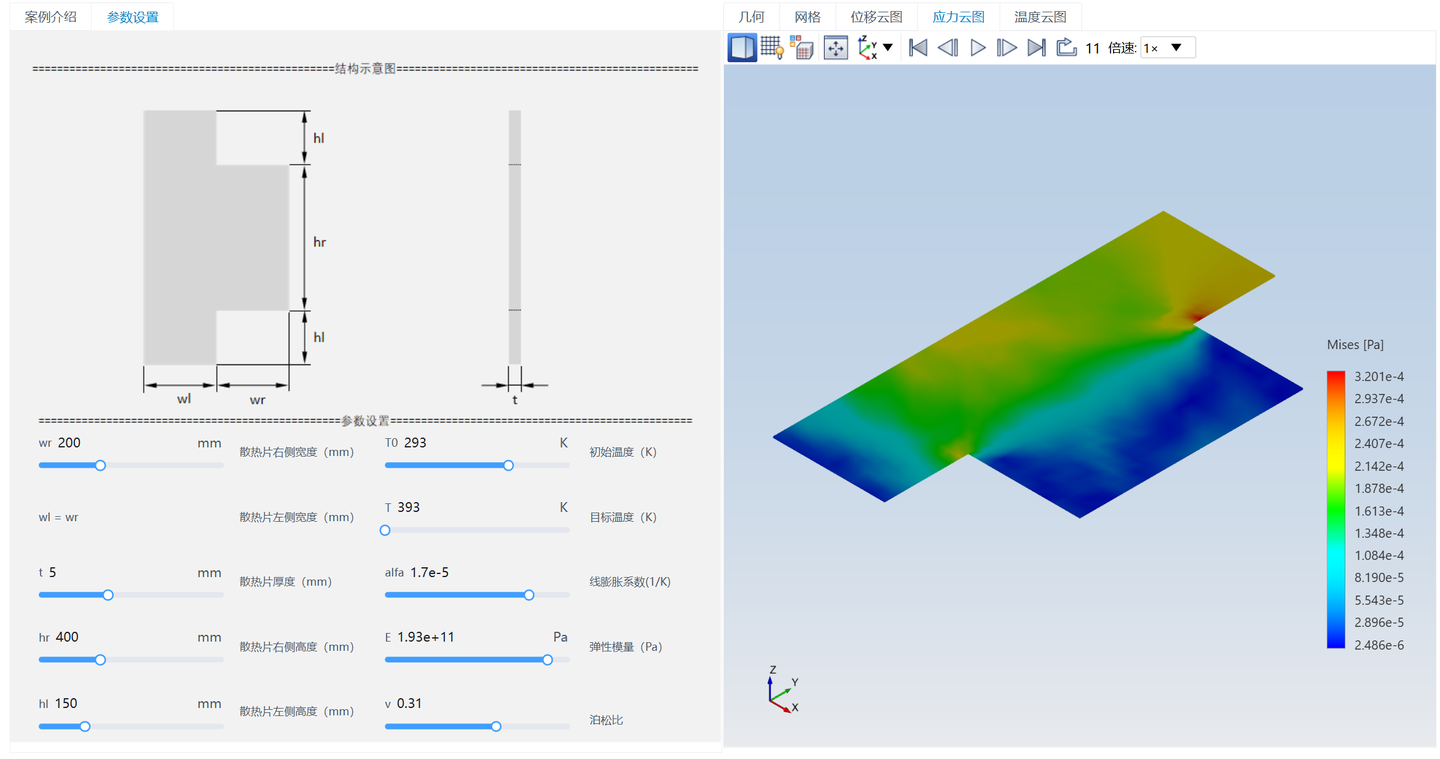The image size is (1440, 759).
Task: Toggle the mesh grid lighting icon
Action: pos(772,48)
